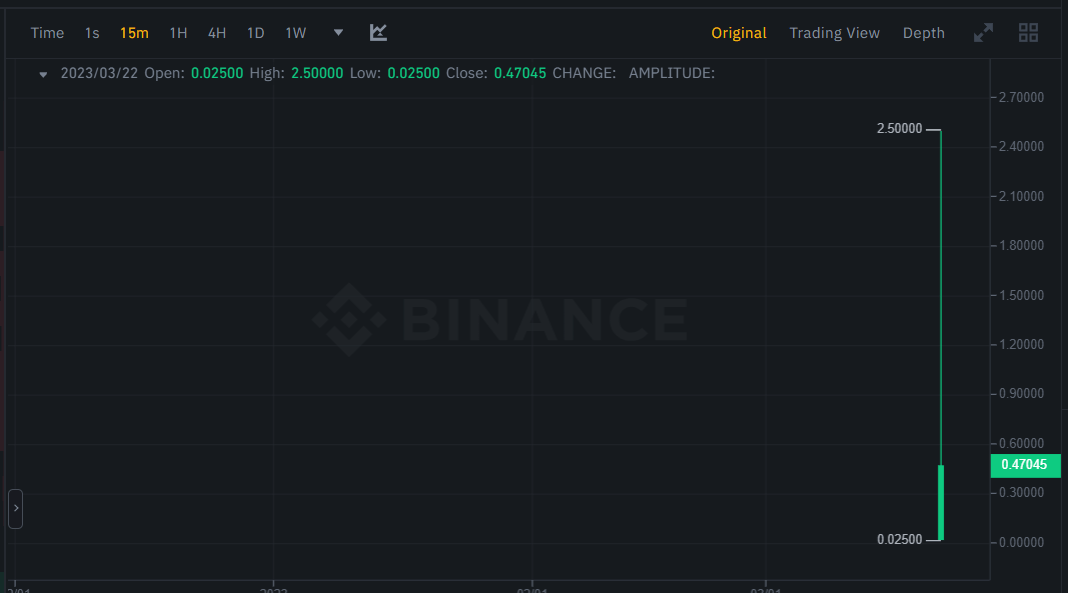Switch to the 1H interval
1068x593 pixels.
[x=178, y=33]
